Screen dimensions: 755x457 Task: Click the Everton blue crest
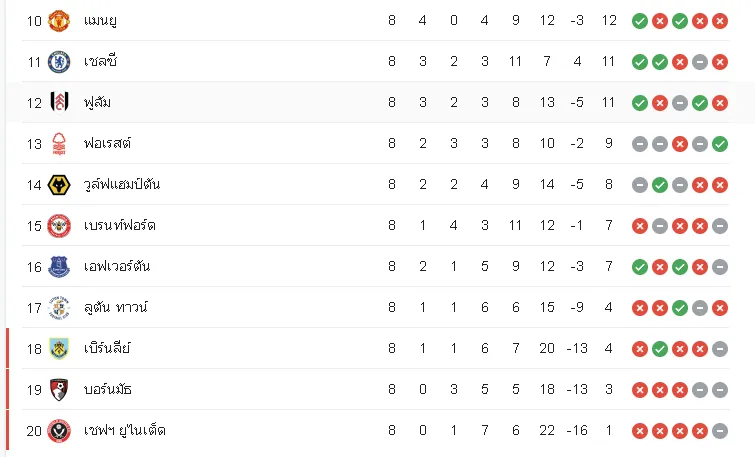[x=59, y=267]
